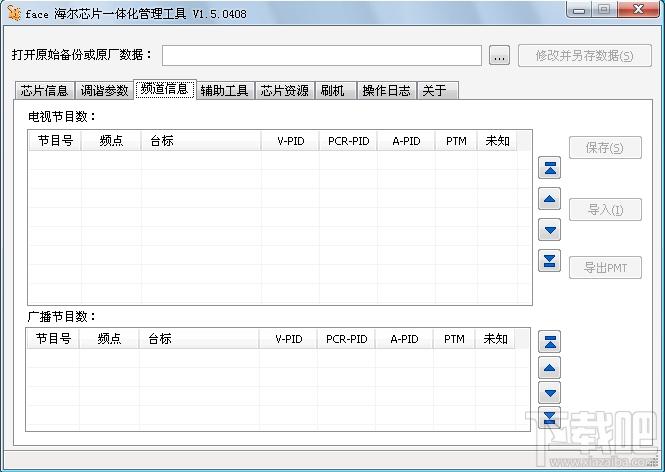The width and height of the screenshot is (665, 472).
Task: Sort TV list by 节目号 column
Action: tap(55, 141)
